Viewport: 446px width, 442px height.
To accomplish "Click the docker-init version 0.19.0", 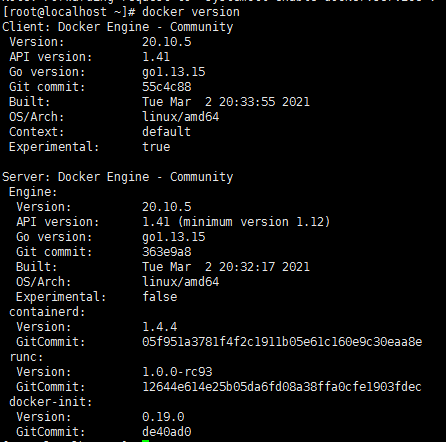I will tap(163, 417).
